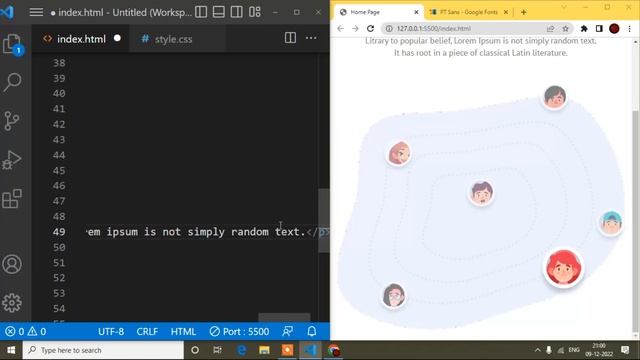Toggle the bottom panel layout icon
This screenshot has width=640, height=360.
pos(219,12)
